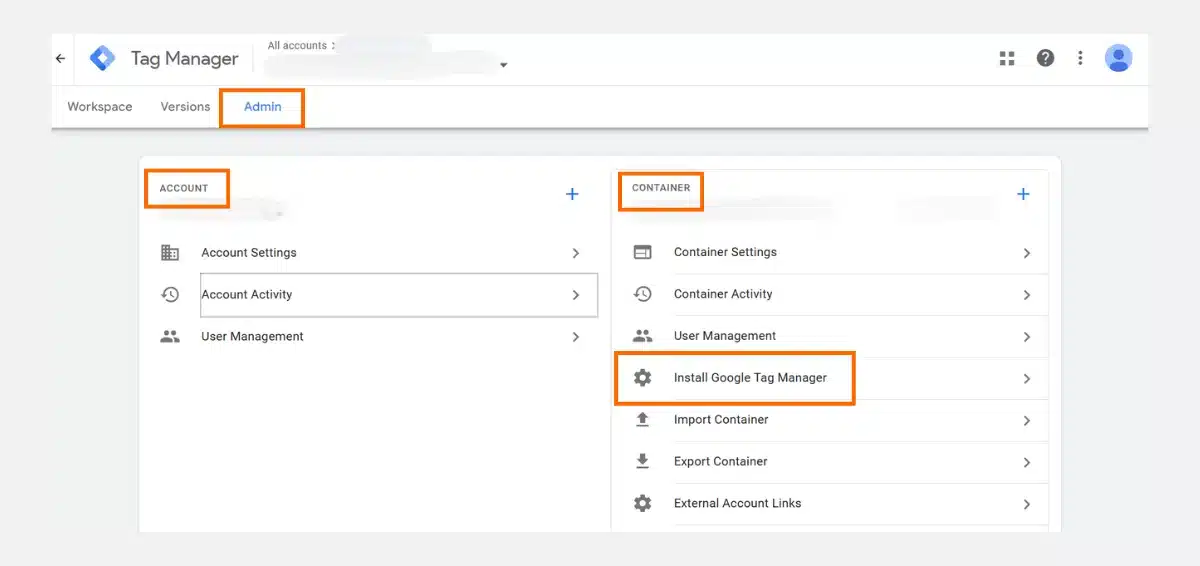Expand container User Management chevron
The image size is (1200, 566).
pyautogui.click(x=1027, y=337)
